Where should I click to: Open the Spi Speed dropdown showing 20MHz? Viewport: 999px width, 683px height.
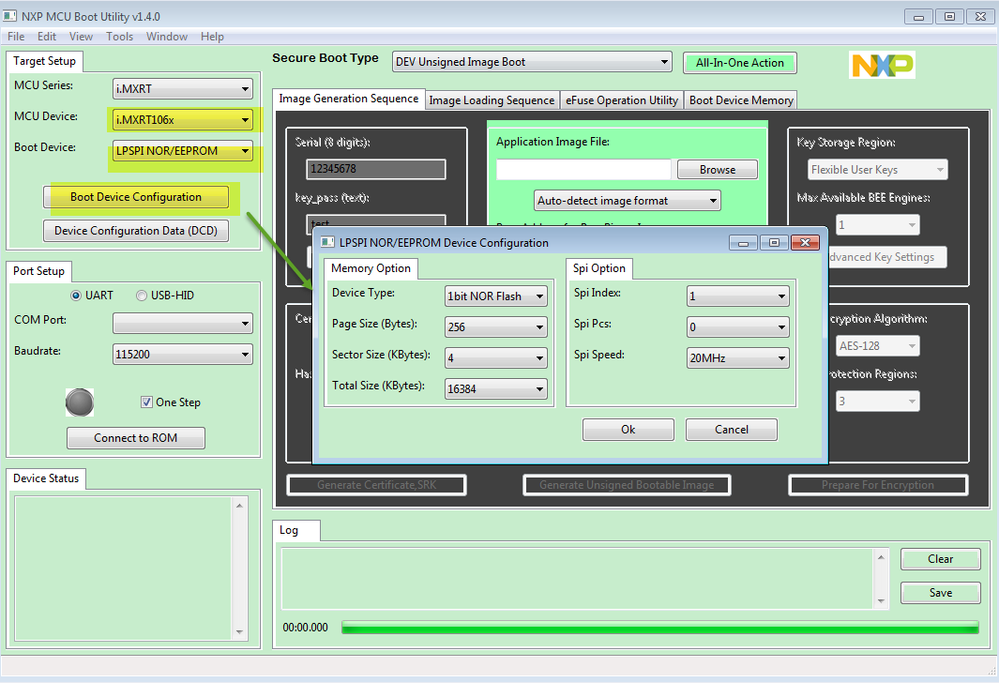tap(738, 358)
